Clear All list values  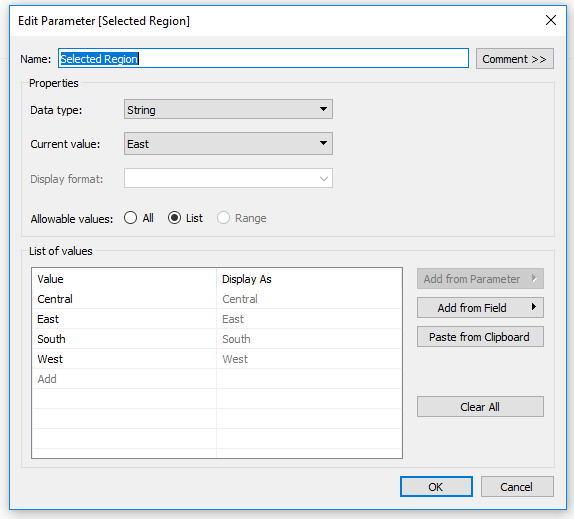point(480,407)
